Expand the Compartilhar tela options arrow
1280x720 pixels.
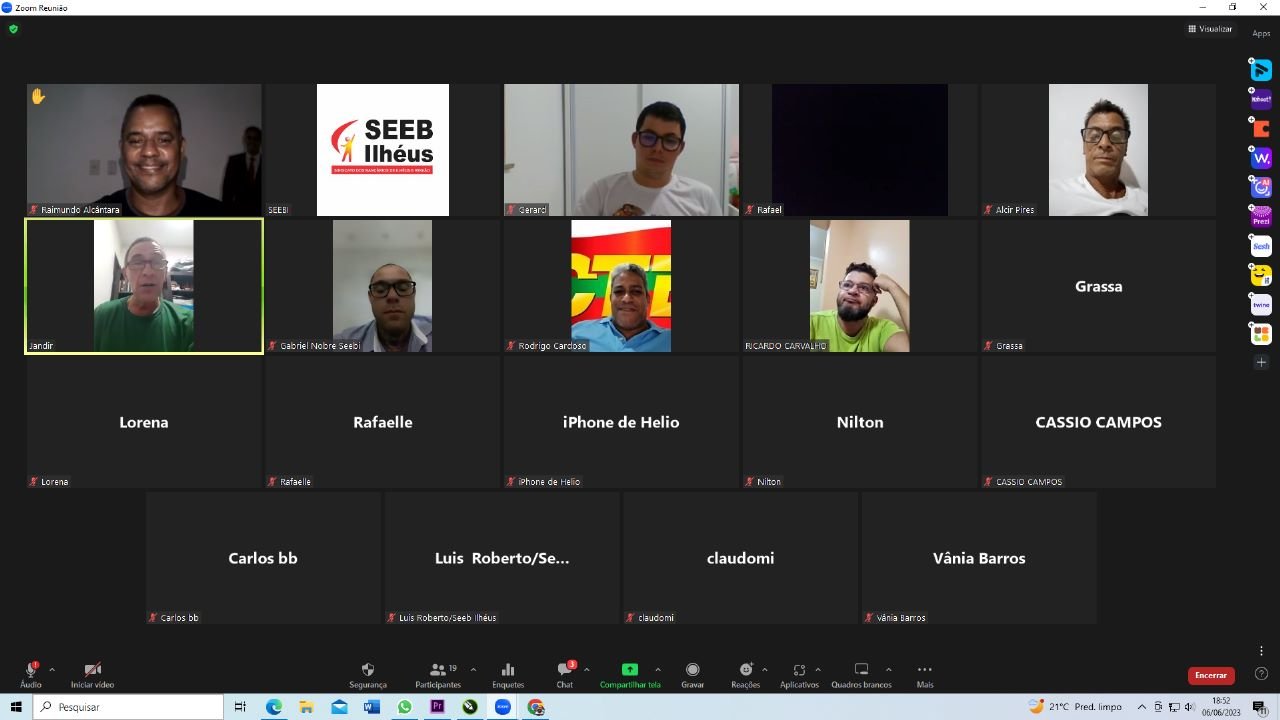pos(657,670)
